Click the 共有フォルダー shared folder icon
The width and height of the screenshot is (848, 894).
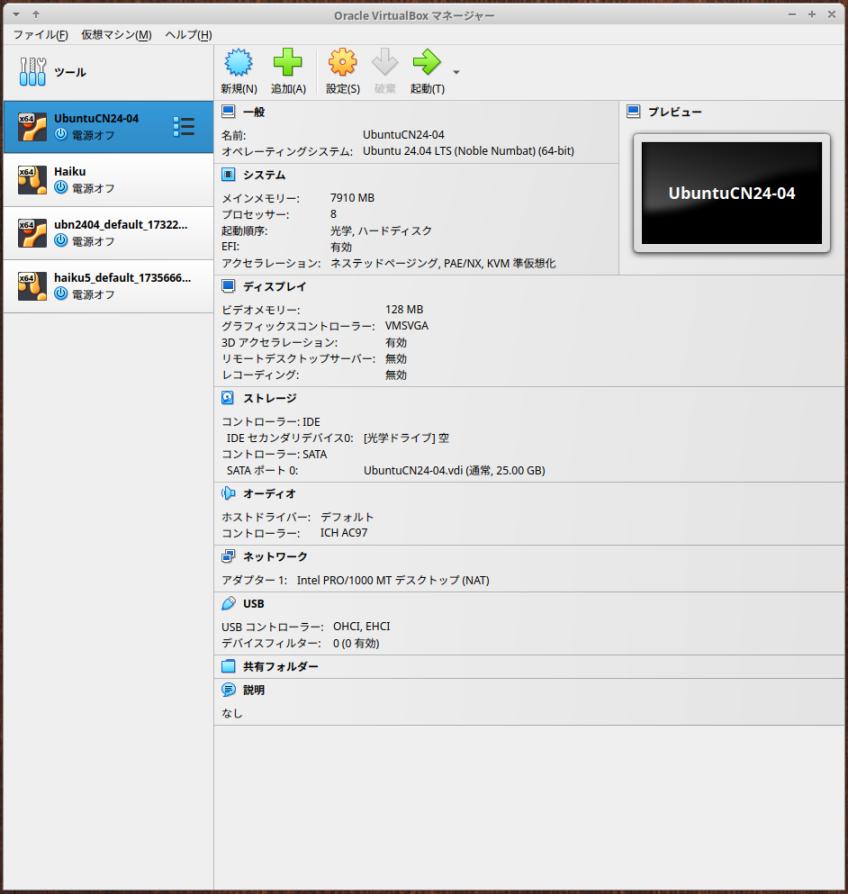pyautogui.click(x=228, y=666)
